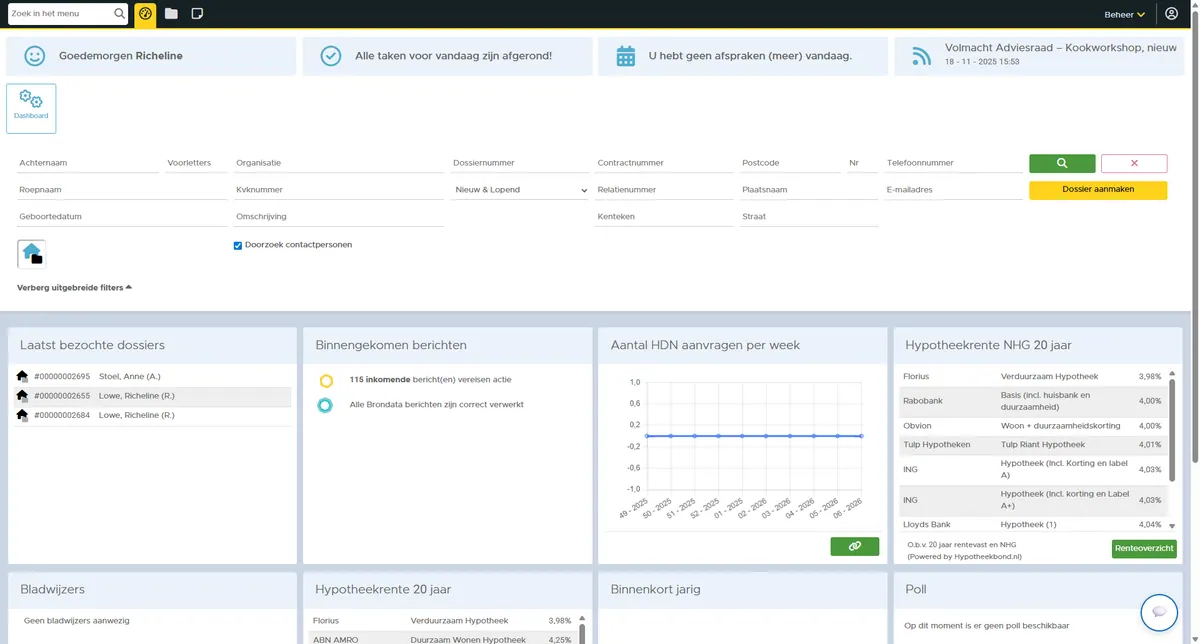This screenshot has width=1200, height=644.
Task: Click the Telefoonnummer input field
Action: point(953,163)
